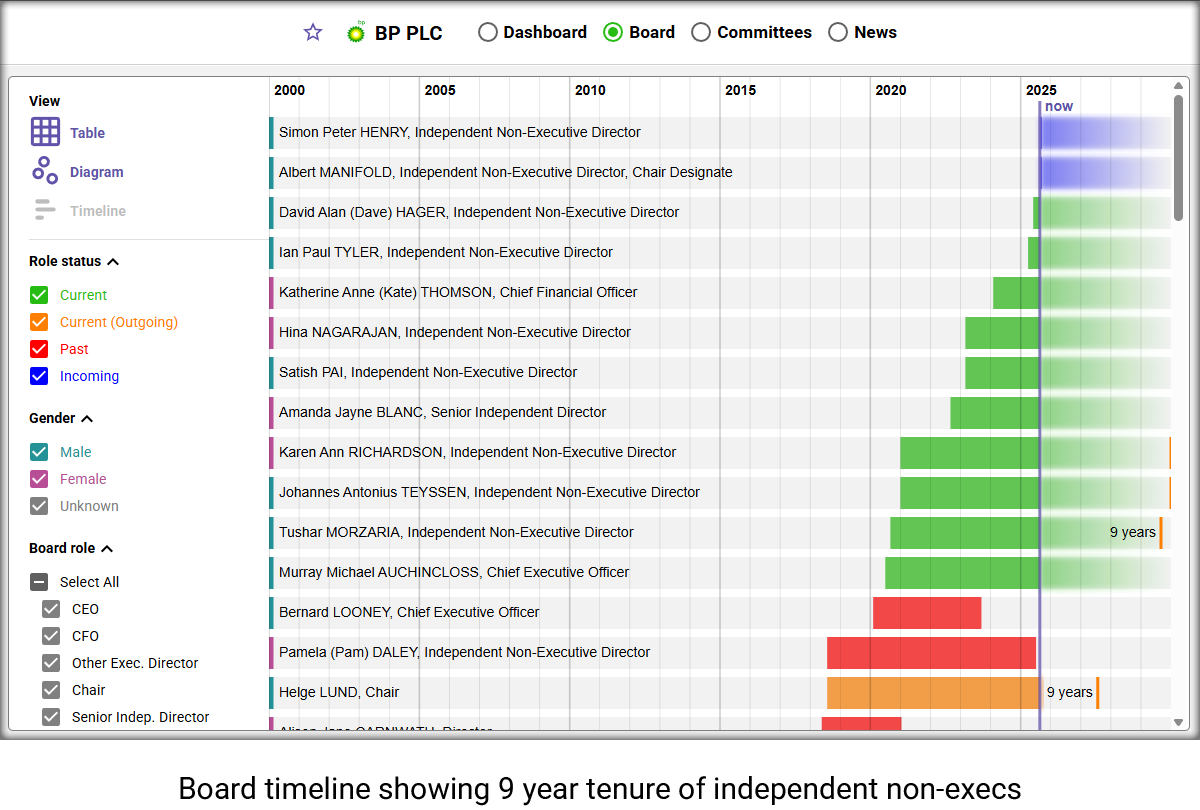1200x810 pixels.
Task: Click Hina NAGARAJAN's green tenure bar
Action: click(x=1002, y=332)
